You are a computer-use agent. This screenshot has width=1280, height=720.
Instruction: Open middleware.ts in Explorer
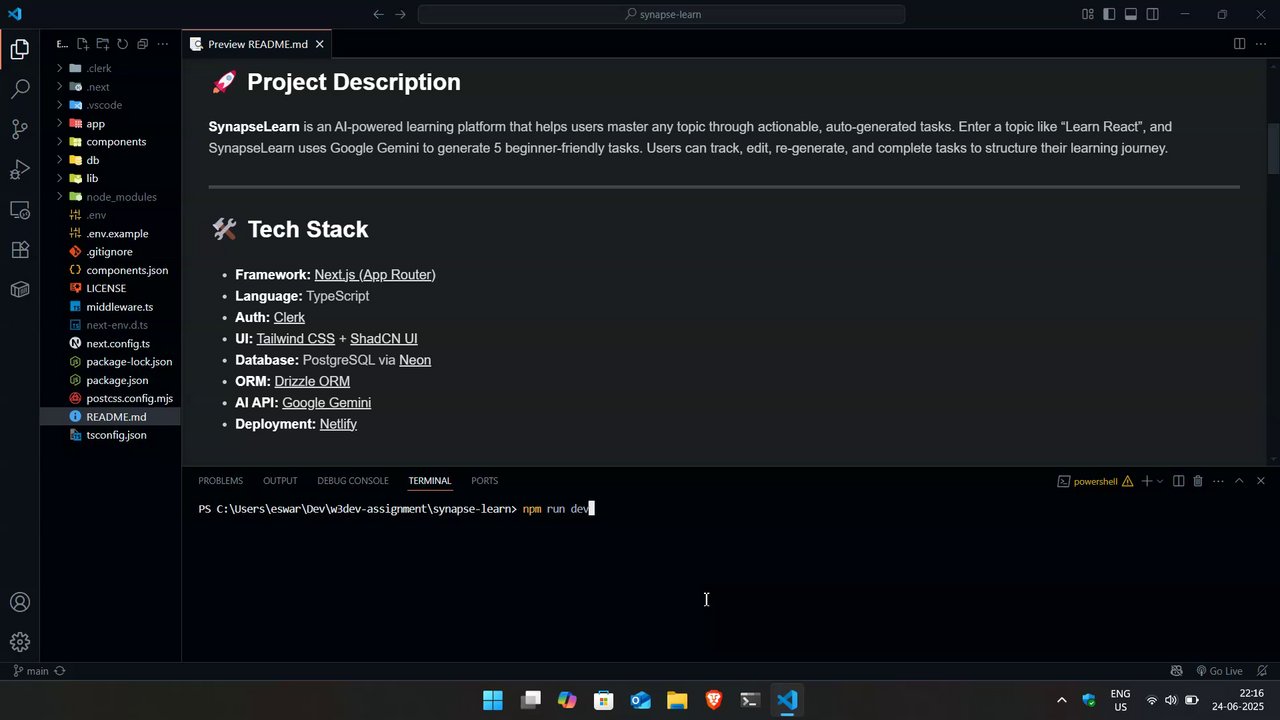119,307
